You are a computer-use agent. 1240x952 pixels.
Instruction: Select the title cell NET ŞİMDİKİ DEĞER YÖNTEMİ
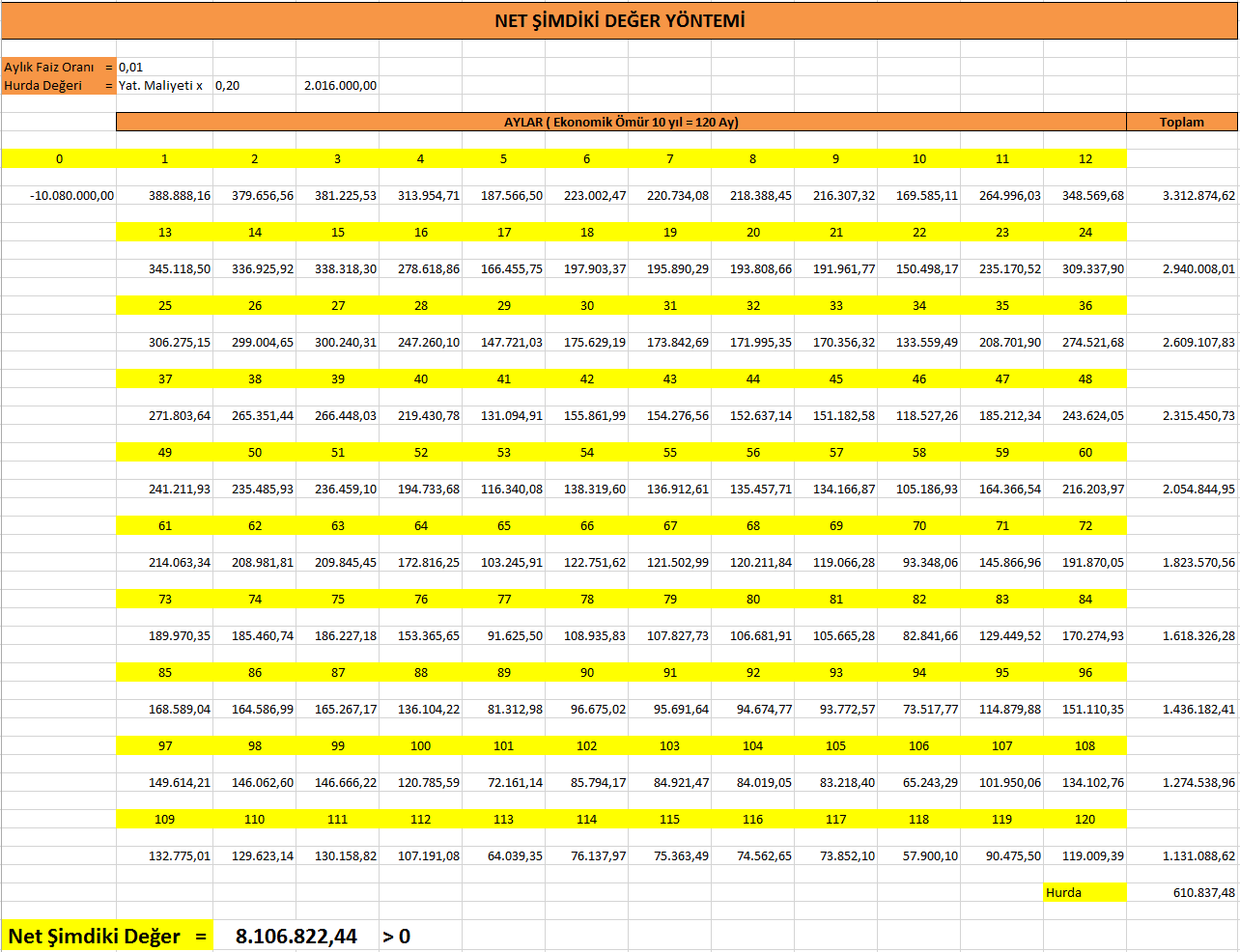coord(619,20)
